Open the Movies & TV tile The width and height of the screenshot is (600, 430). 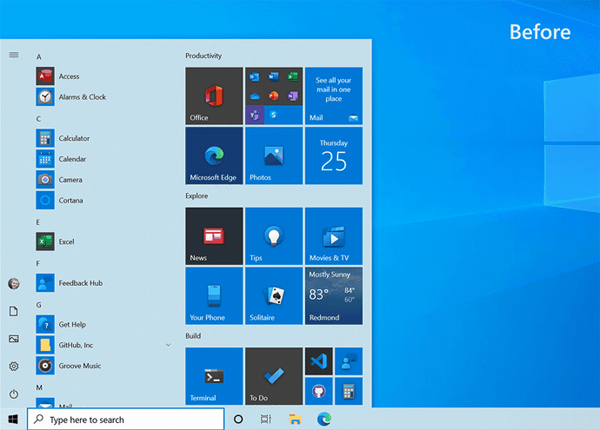tap(333, 236)
